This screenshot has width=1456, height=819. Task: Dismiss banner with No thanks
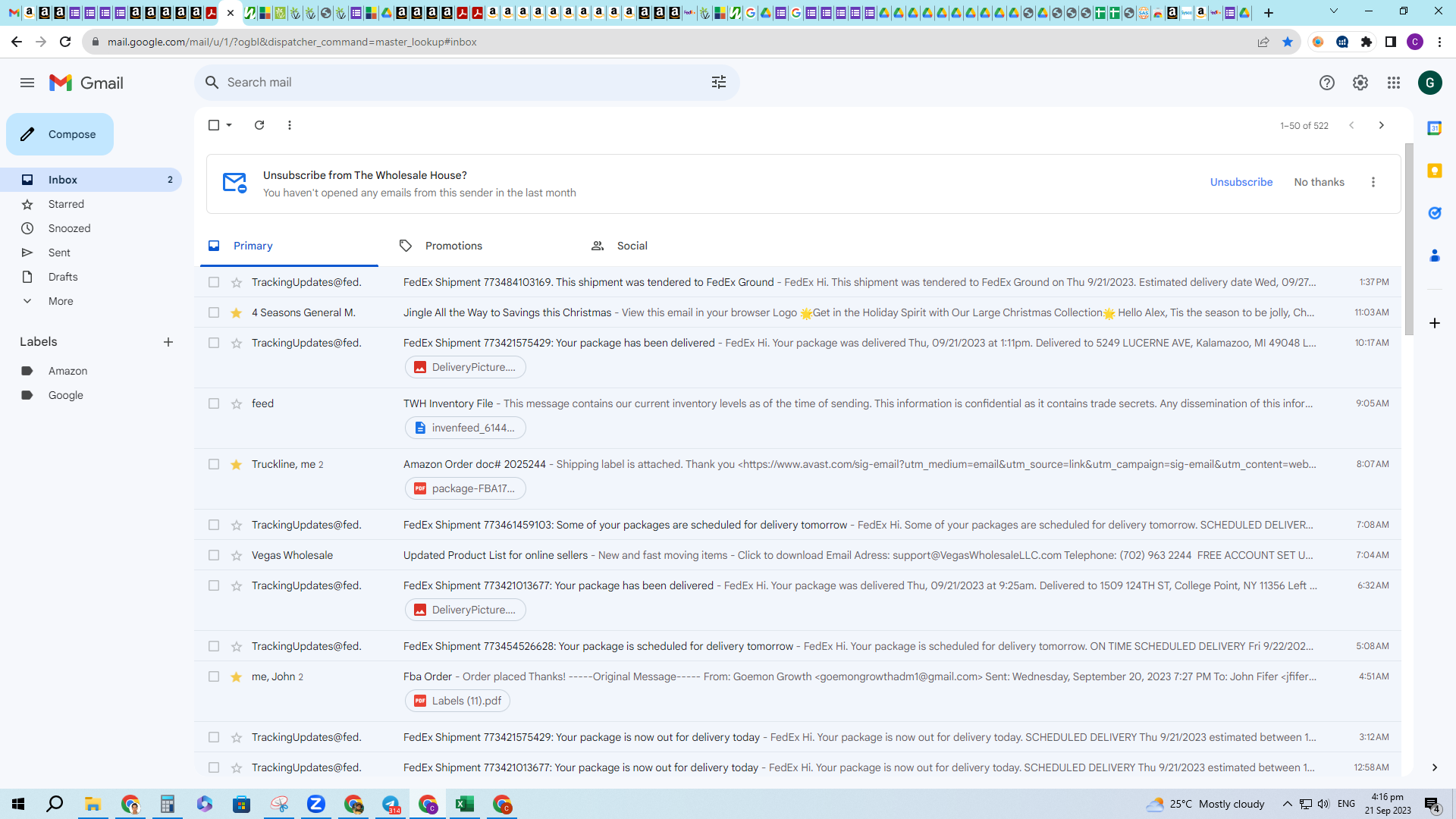click(x=1319, y=182)
